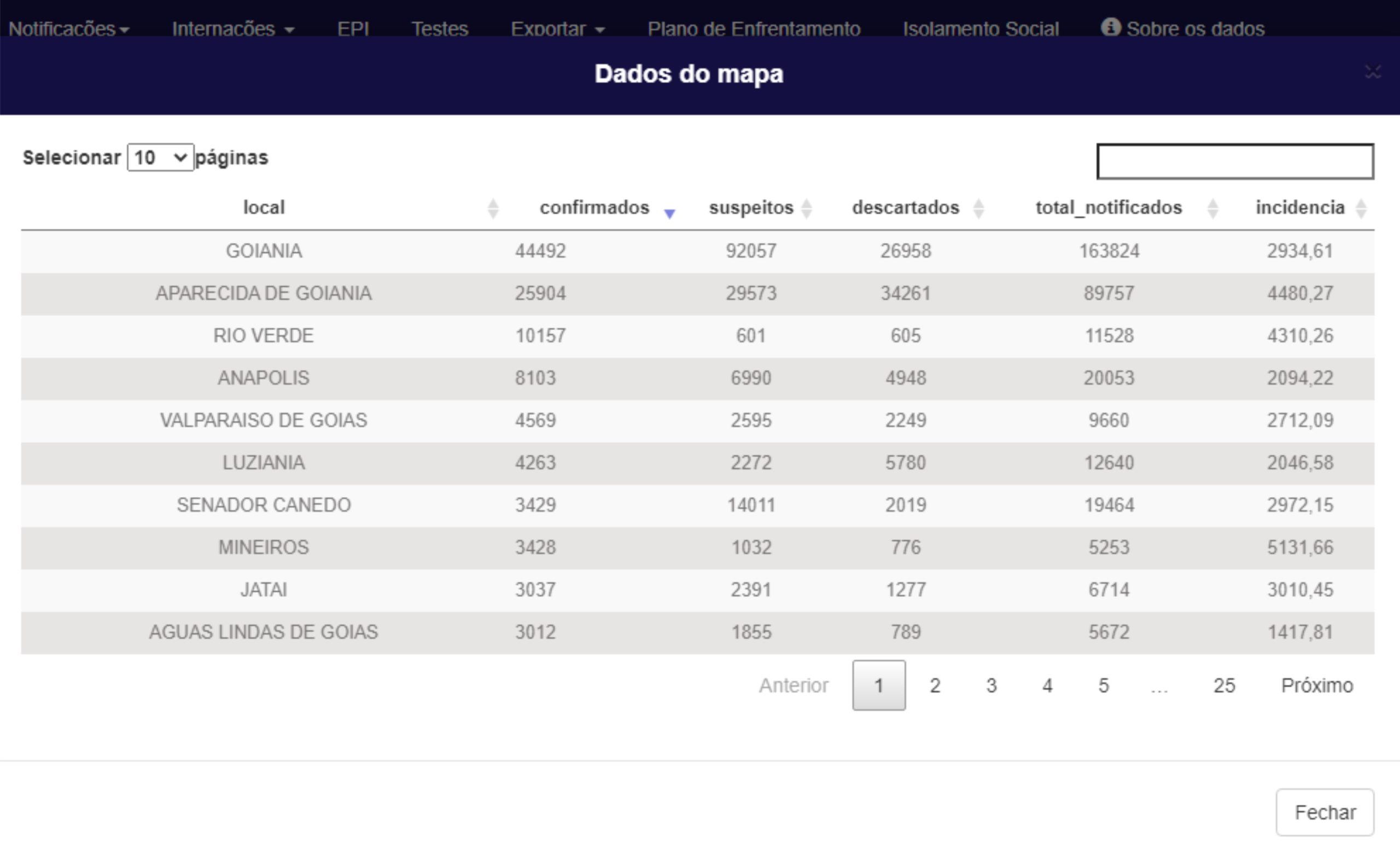Screen dimensions: 1400x861
Task: Expand the Notificações menu
Action: [x=68, y=28]
